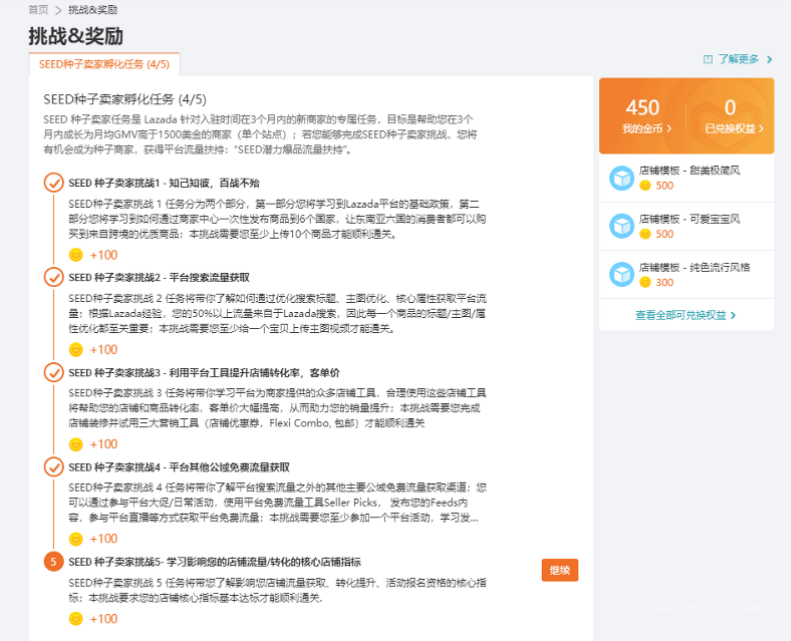Click the gold coin icon under challenge 1
791x641 pixels.
(x=76, y=255)
